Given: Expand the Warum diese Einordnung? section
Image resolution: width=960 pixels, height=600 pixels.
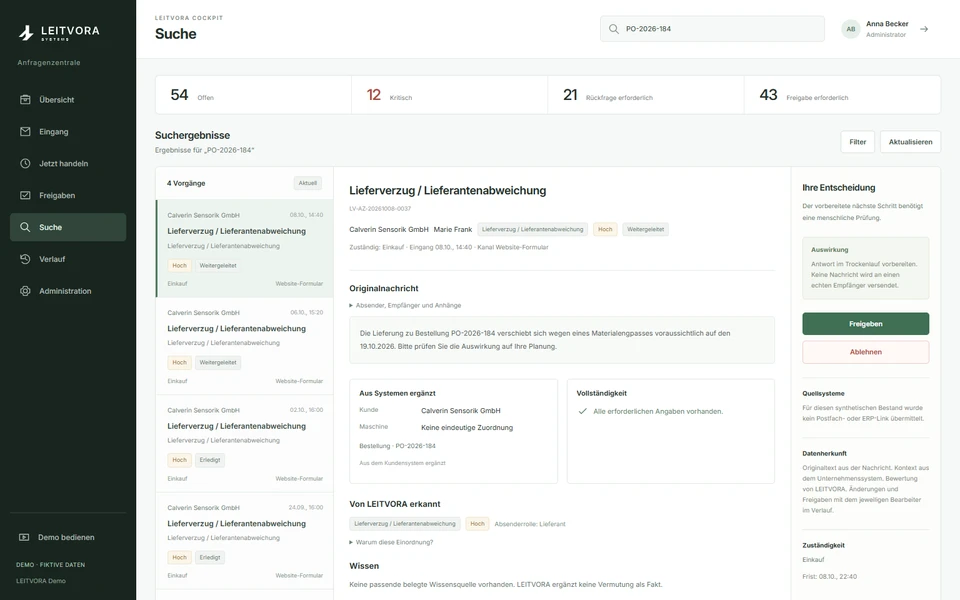Looking at the screenshot, I should 391,542.
